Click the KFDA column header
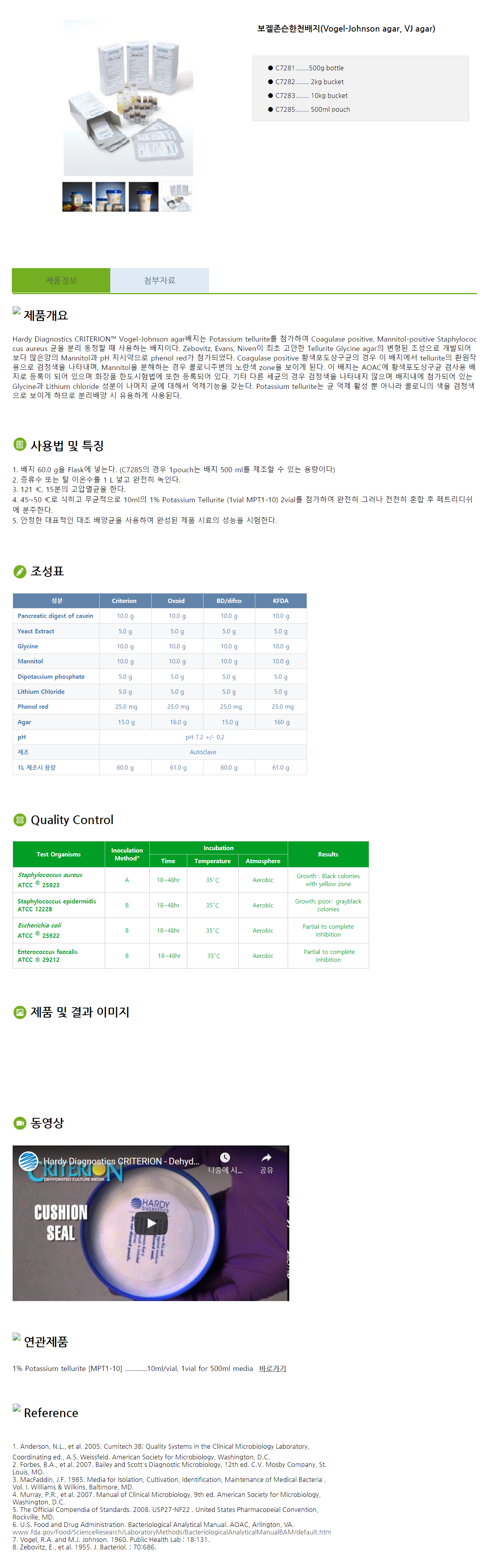This screenshot has height=1568, width=492. pos(281,600)
